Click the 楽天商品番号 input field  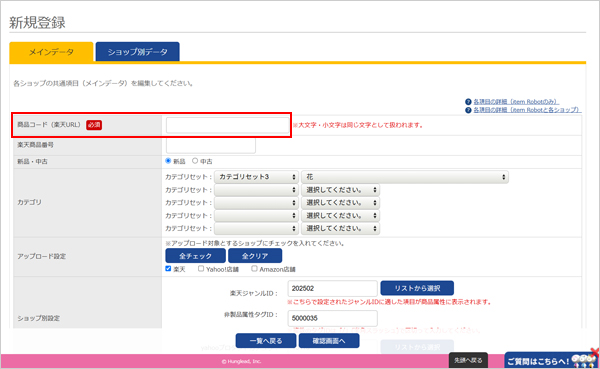[x=211, y=146]
